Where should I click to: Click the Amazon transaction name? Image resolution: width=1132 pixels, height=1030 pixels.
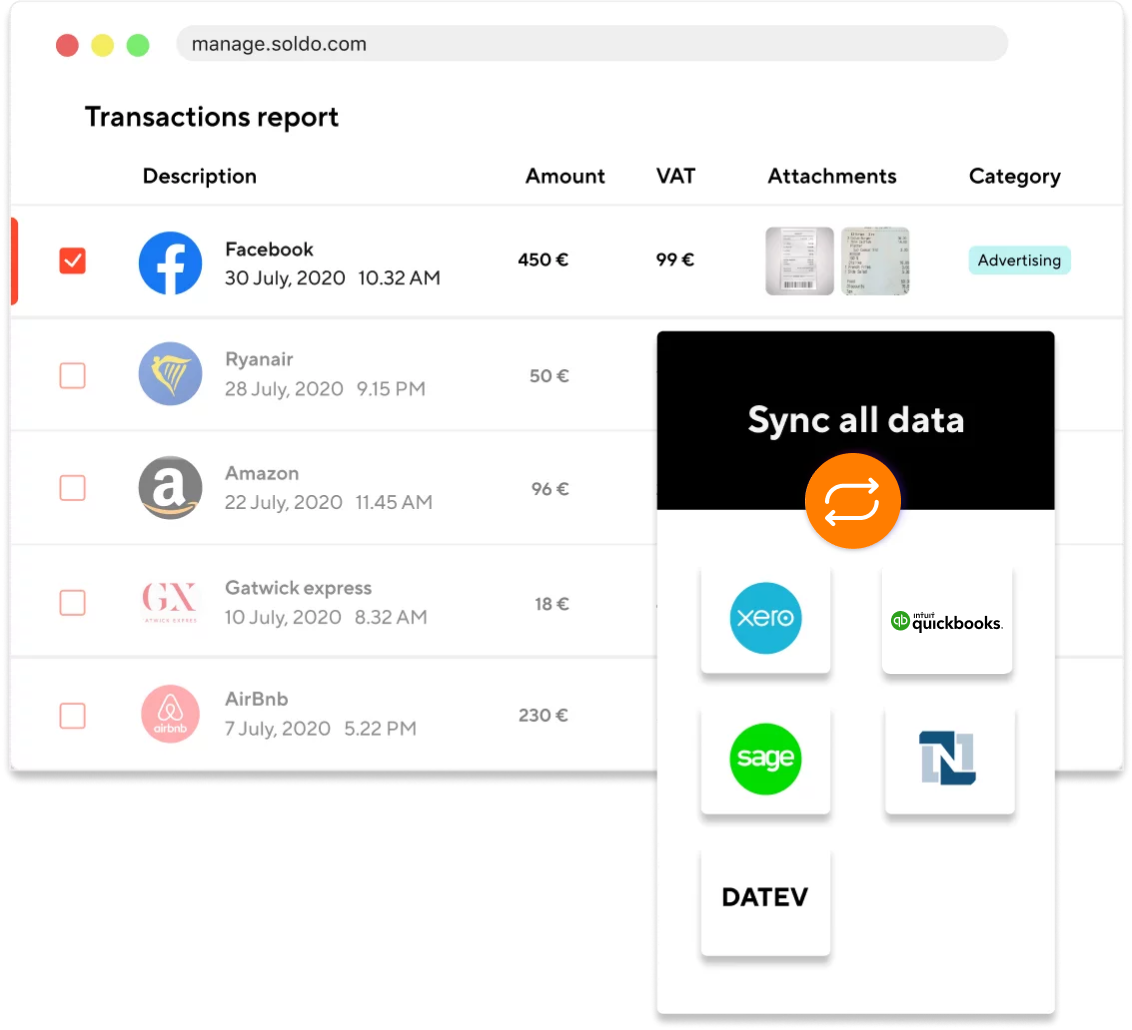[262, 473]
